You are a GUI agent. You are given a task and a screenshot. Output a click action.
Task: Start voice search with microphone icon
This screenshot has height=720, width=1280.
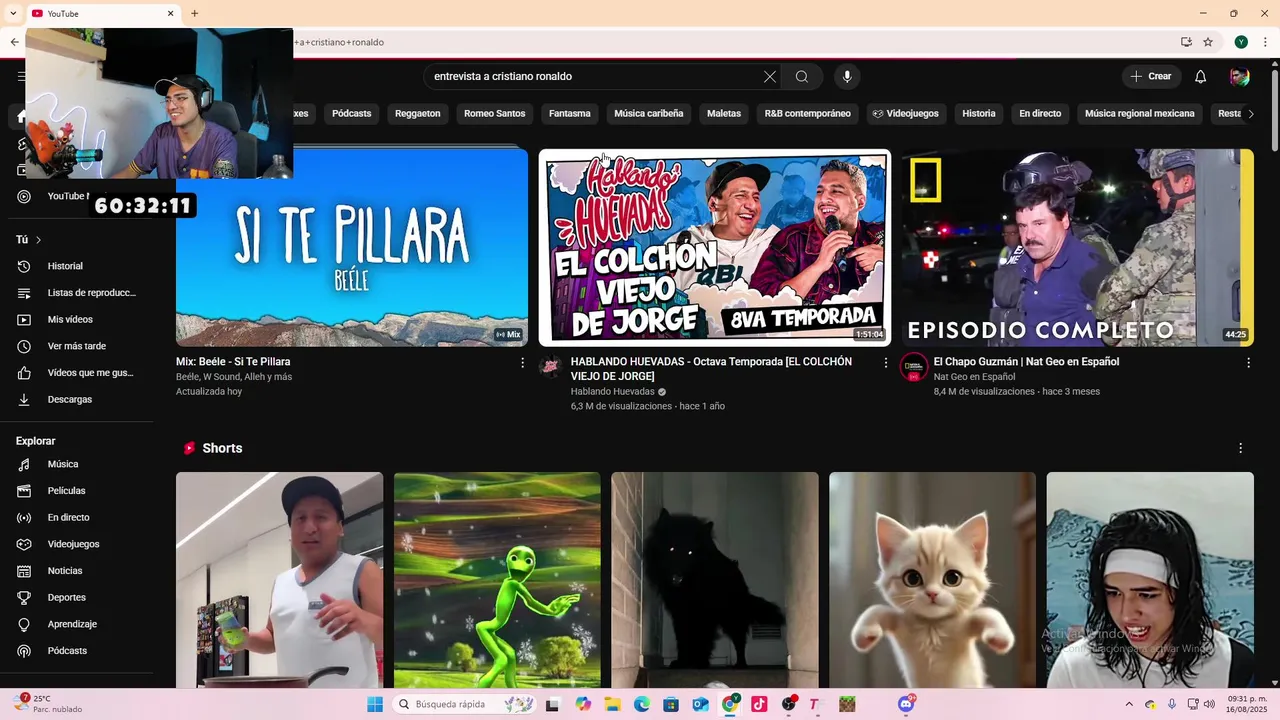[847, 77]
